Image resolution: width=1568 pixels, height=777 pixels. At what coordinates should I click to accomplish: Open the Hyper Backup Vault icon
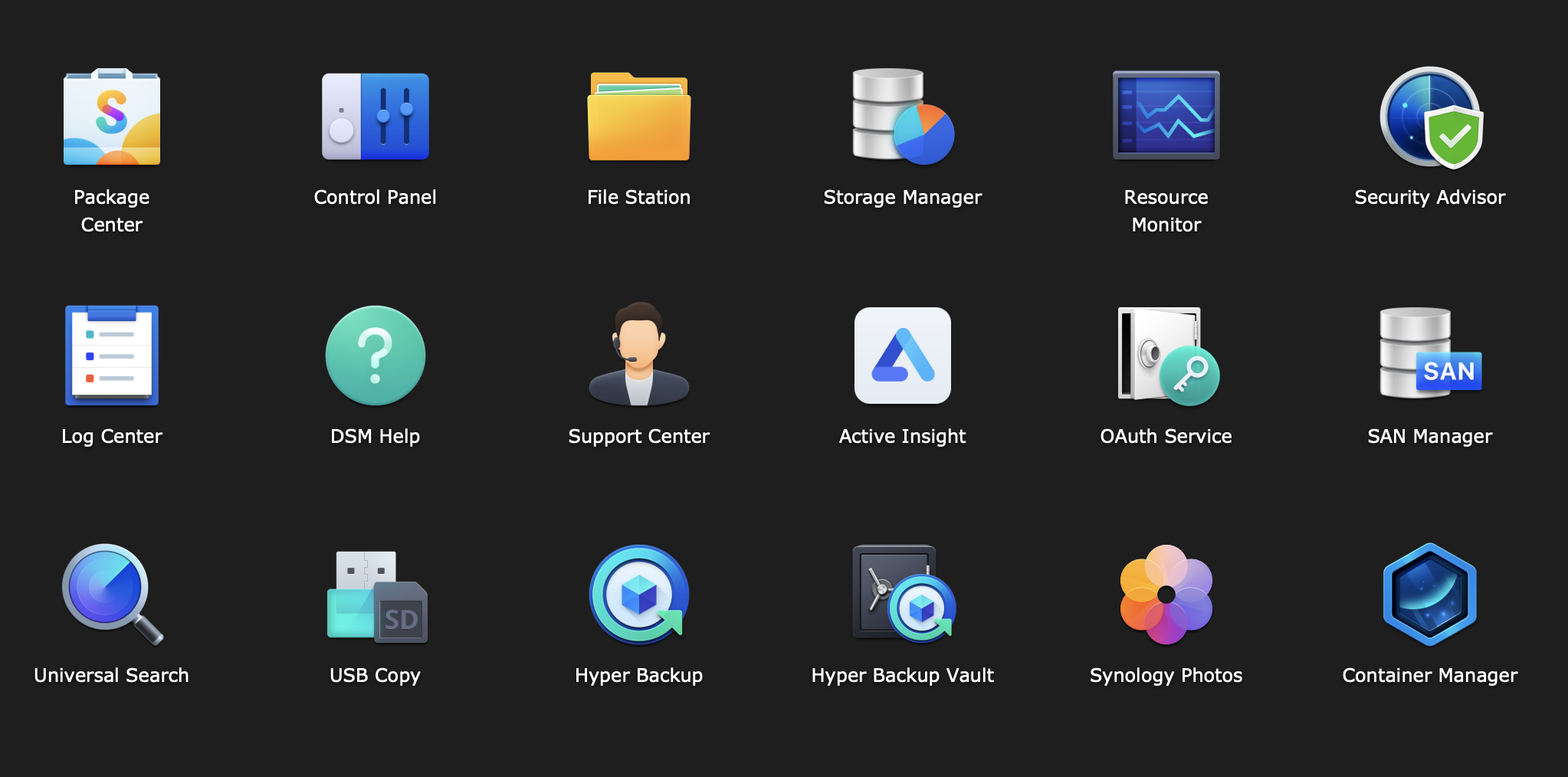tap(904, 594)
